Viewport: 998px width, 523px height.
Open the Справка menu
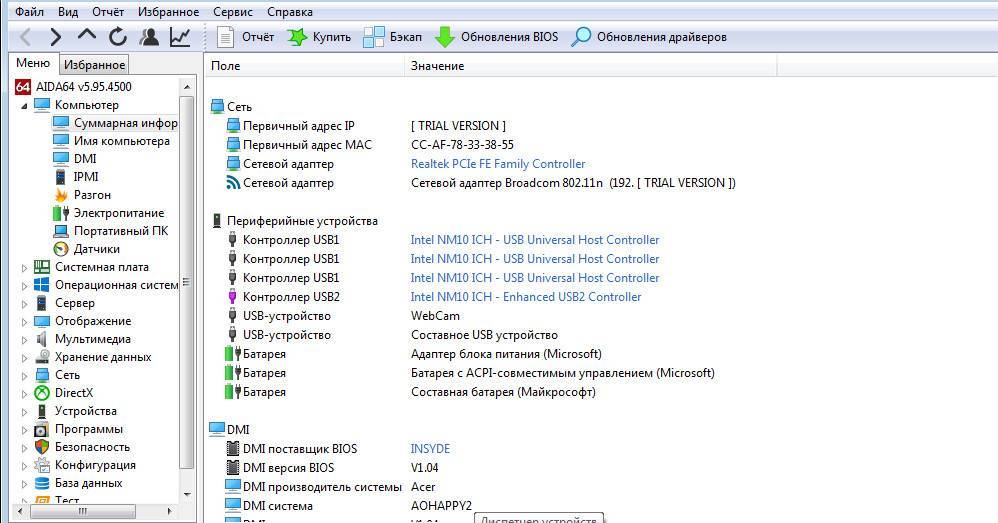tap(290, 11)
